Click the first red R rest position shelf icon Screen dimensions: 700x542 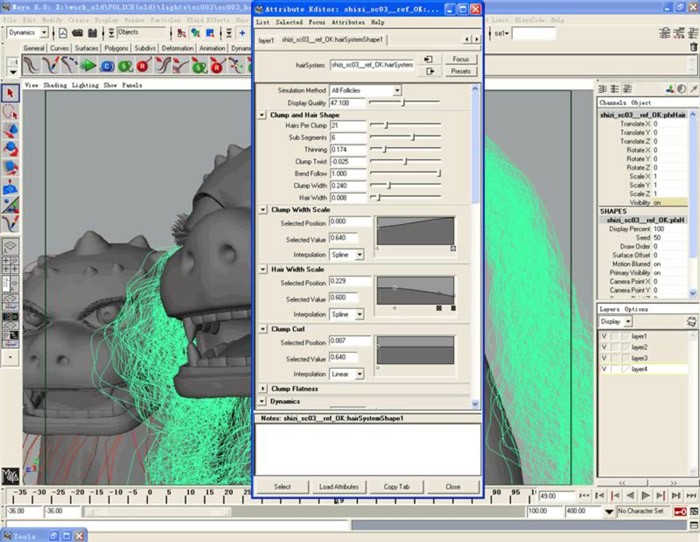pyautogui.click(x=143, y=66)
